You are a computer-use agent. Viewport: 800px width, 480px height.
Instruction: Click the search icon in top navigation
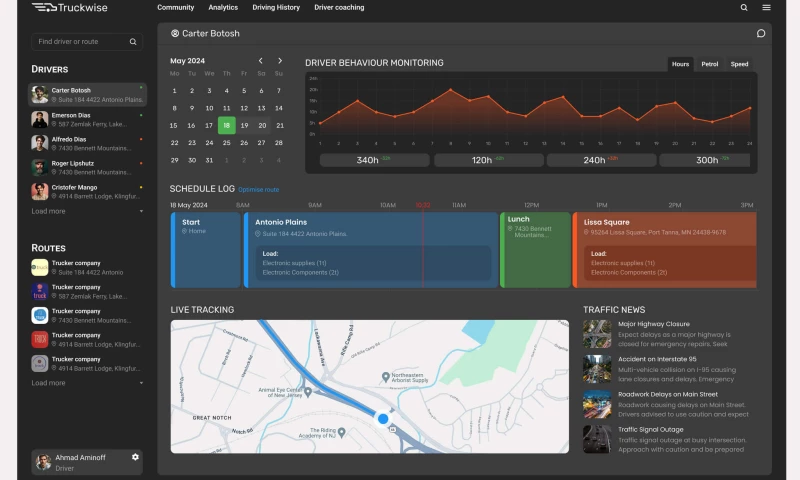tap(744, 7)
